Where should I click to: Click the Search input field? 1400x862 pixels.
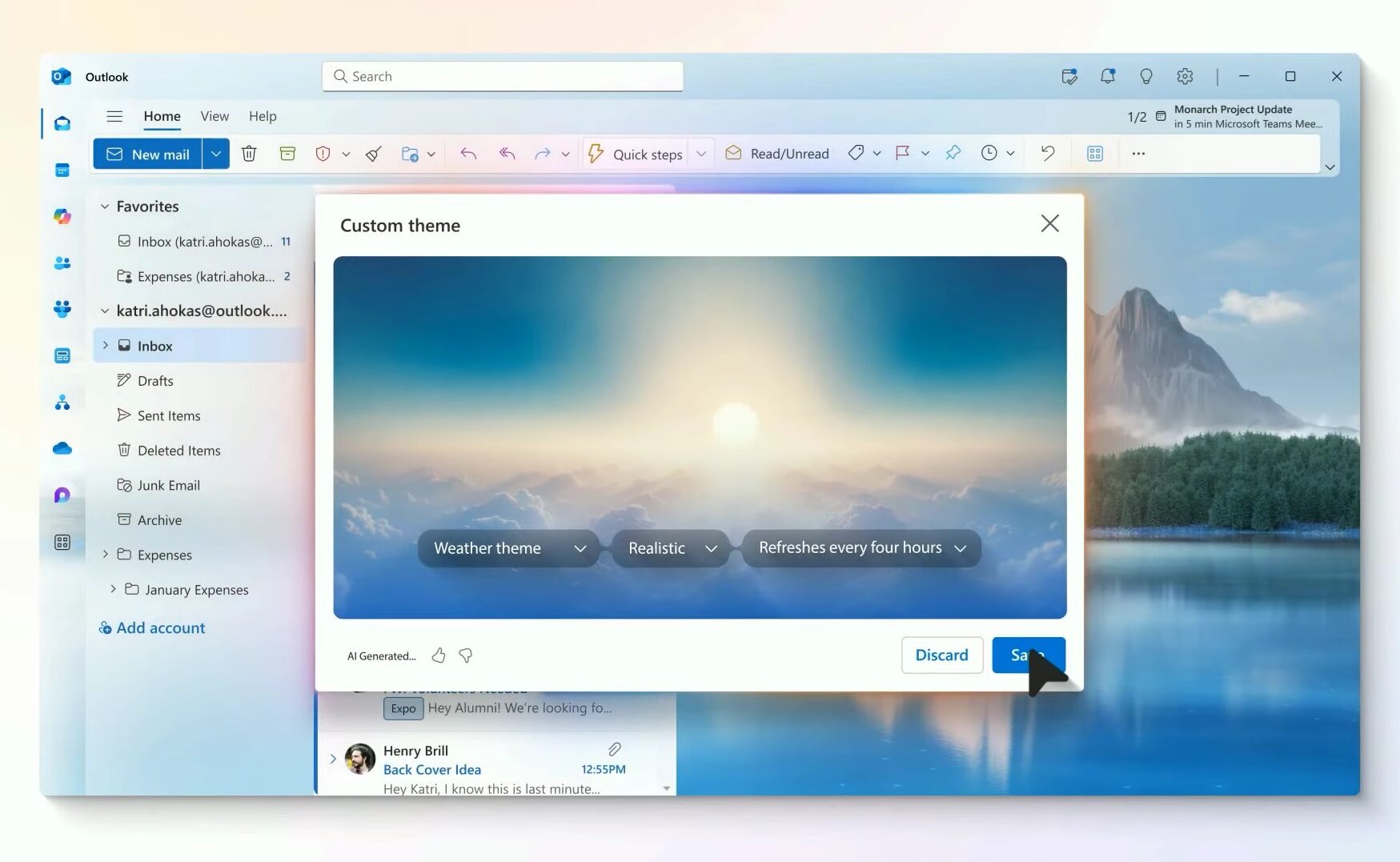(x=503, y=76)
